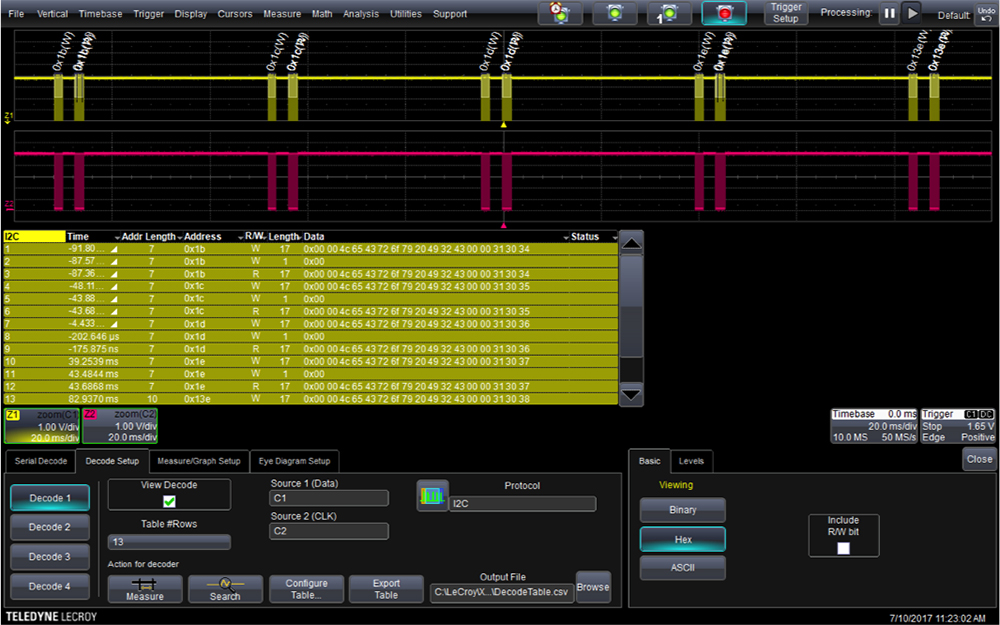The height and width of the screenshot is (625, 1000).
Task: Click the Search action icon button
Action: coord(225,589)
